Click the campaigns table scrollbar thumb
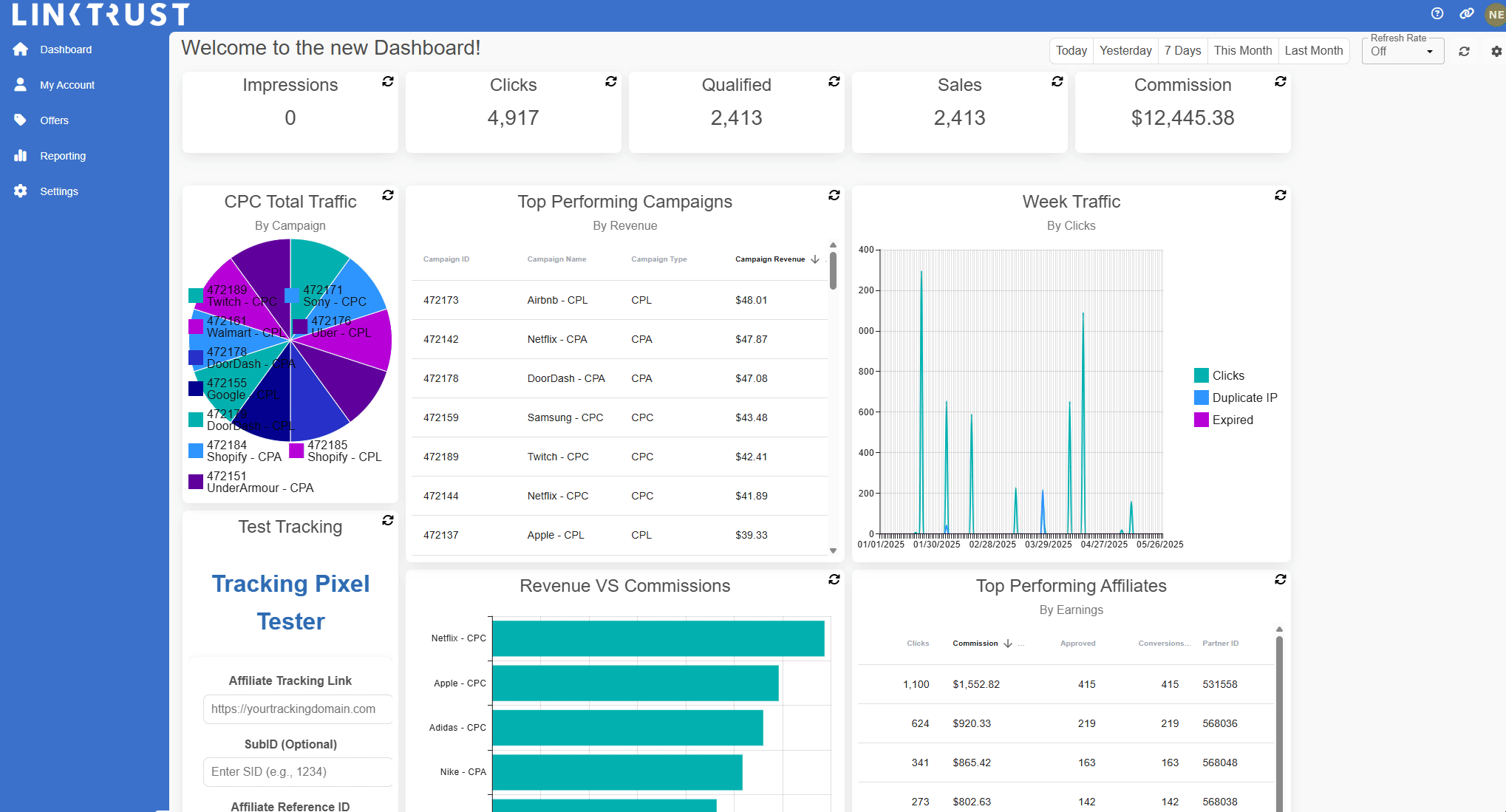Screen dimensions: 1506x812 pyautogui.click(x=833, y=271)
